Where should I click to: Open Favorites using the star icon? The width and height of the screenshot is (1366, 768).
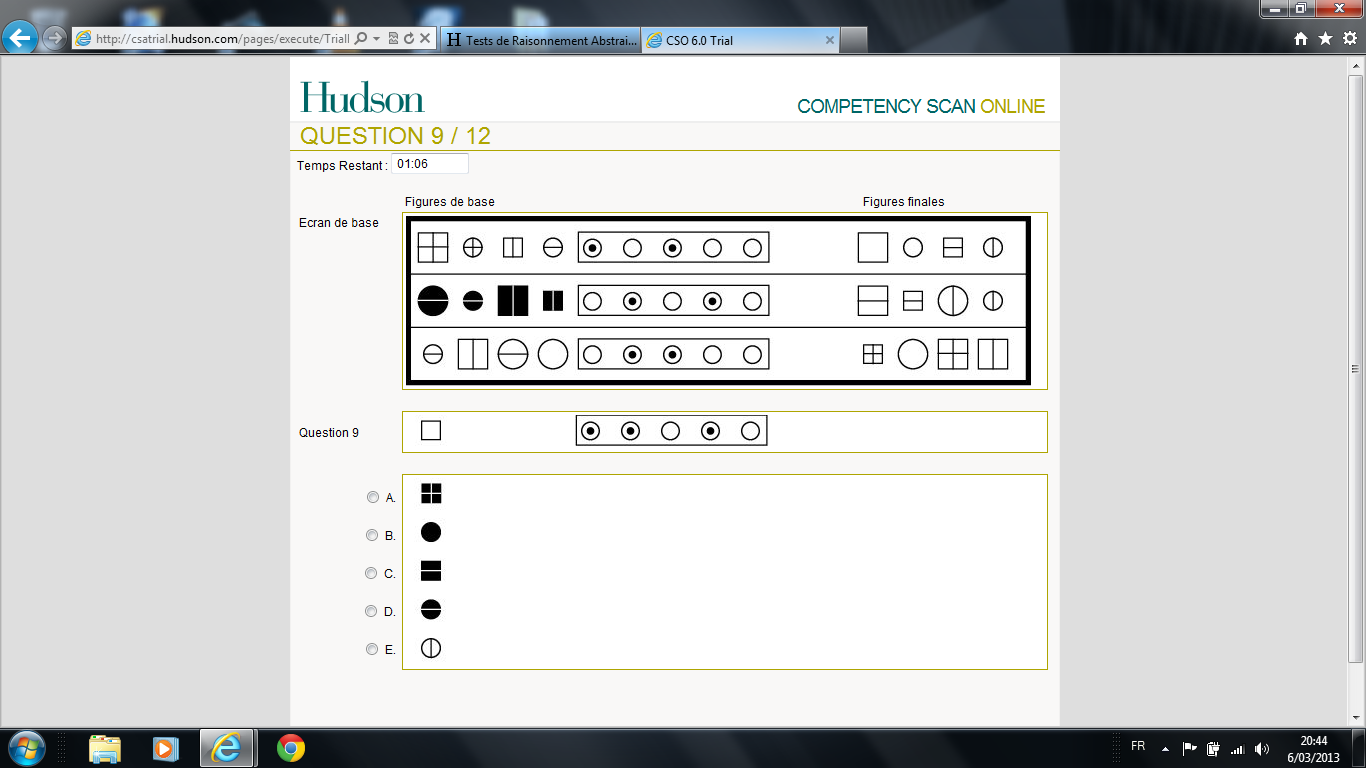(1325, 39)
